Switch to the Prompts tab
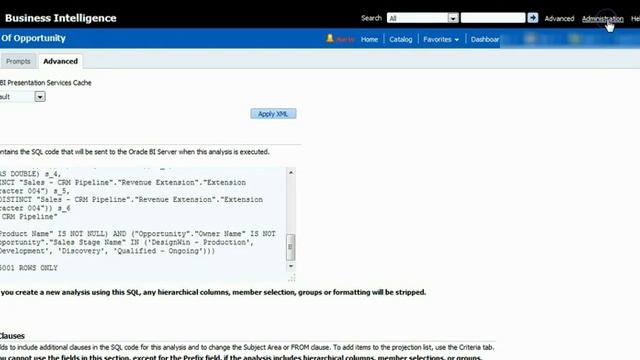This screenshot has width=640, height=360. (18, 61)
